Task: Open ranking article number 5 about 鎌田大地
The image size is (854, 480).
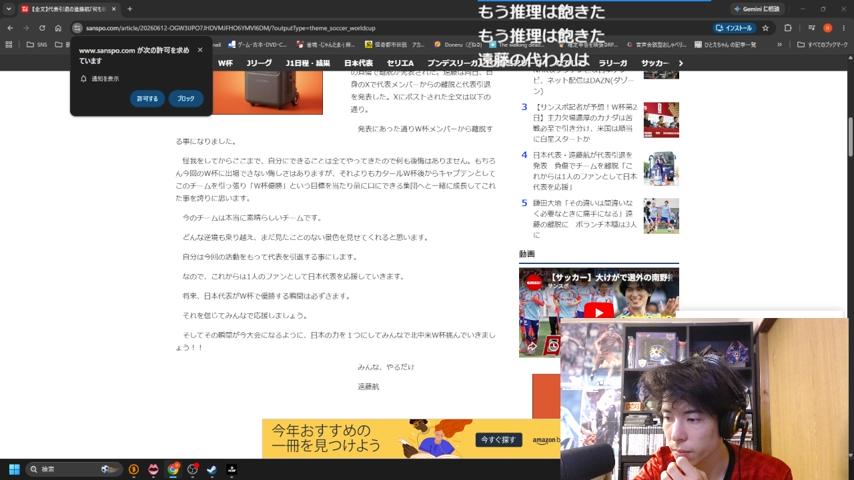Action: tap(584, 218)
